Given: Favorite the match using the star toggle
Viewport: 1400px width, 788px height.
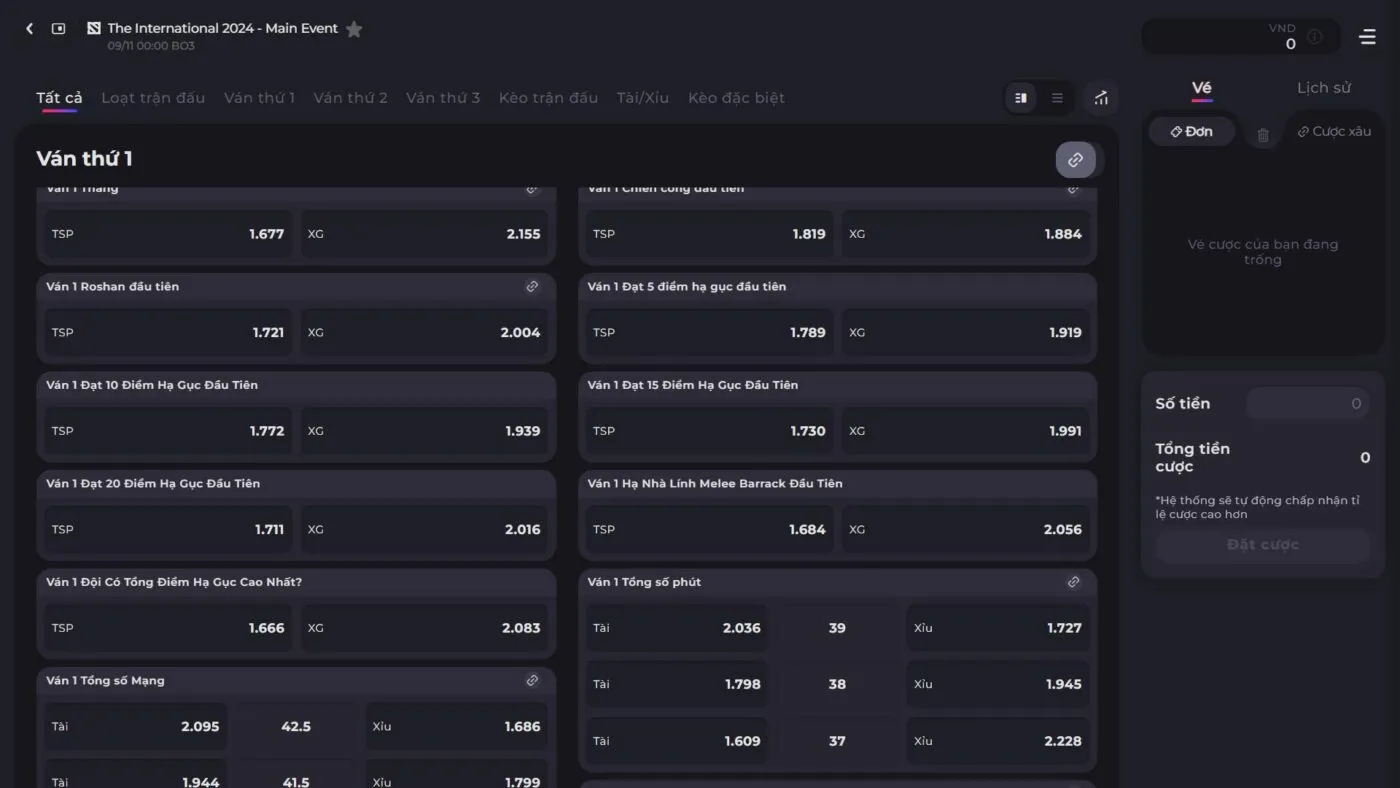Looking at the screenshot, I should 354,28.
